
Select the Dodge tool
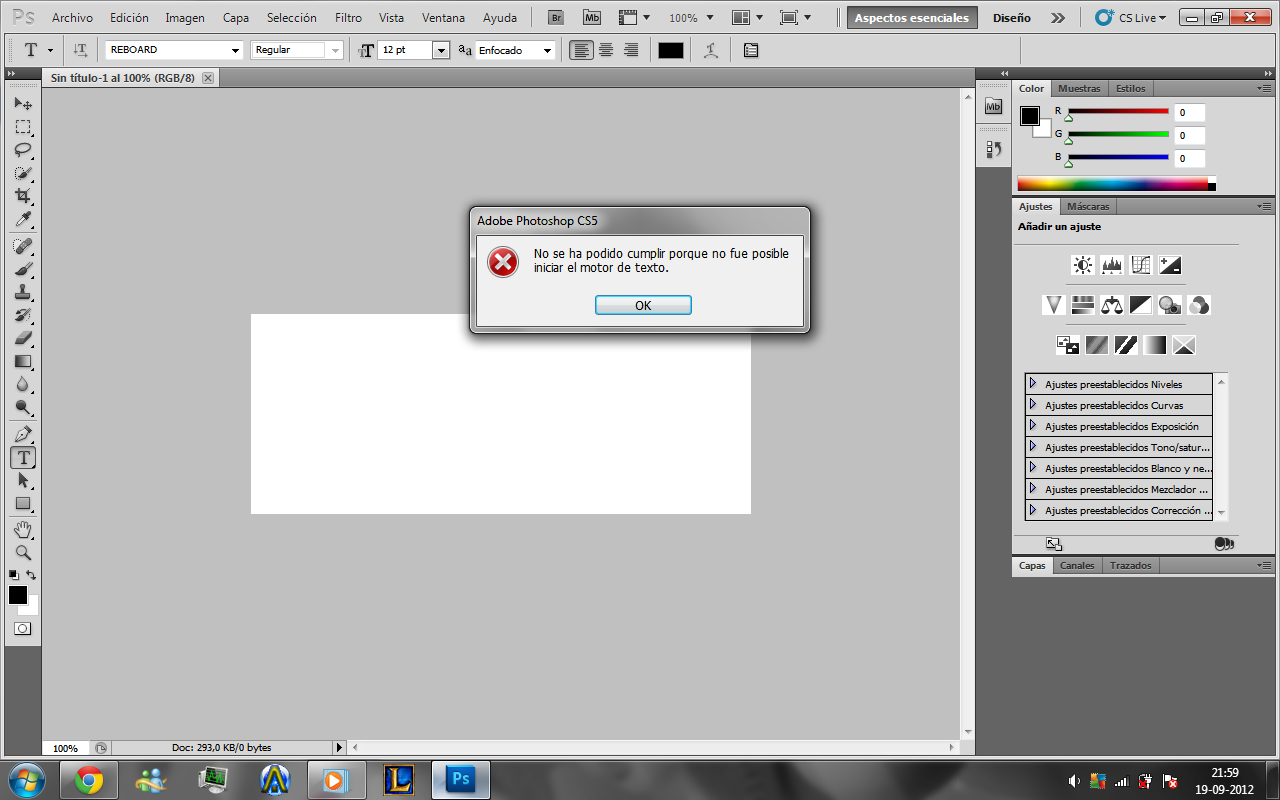pyautogui.click(x=22, y=407)
